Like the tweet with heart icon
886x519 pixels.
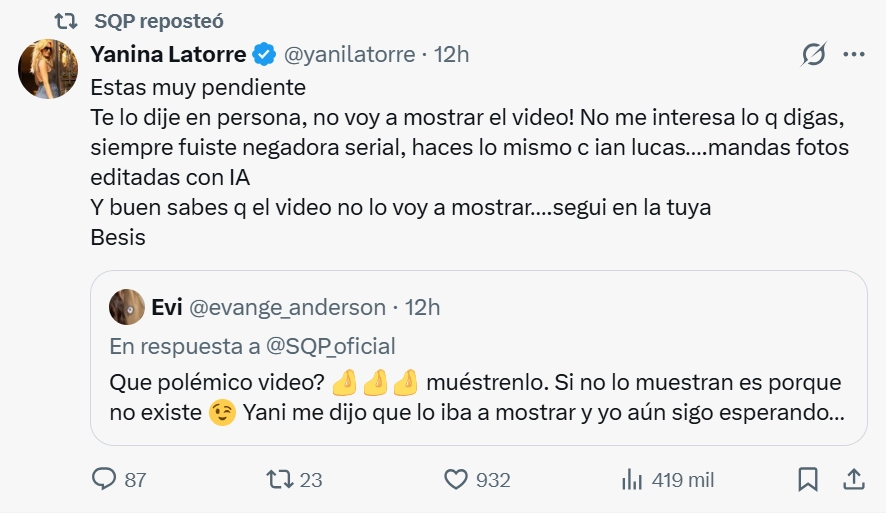(x=456, y=480)
